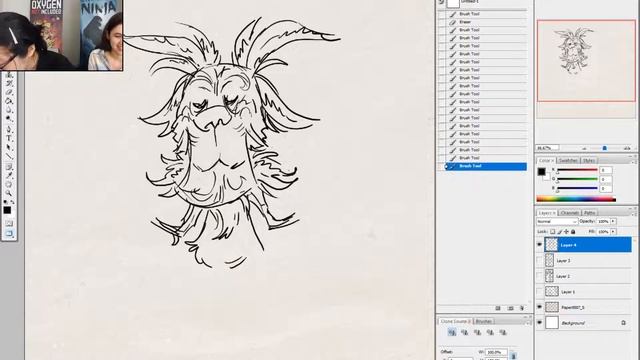Click the R value input field
Viewport: 640px width, 360px height.
[606, 170]
